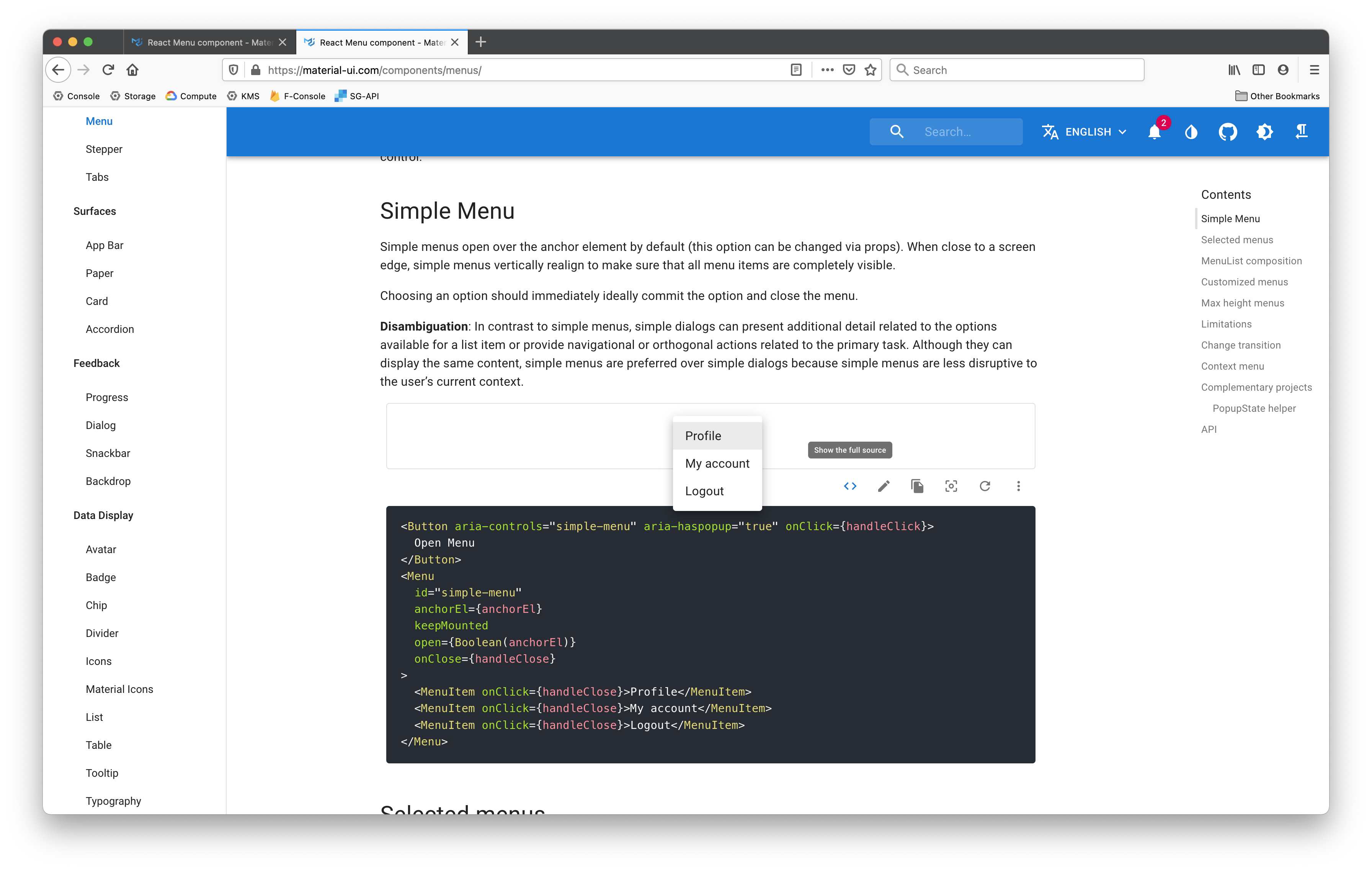Click Show the full source button
Viewport: 1372px width, 871px height.
(x=849, y=450)
